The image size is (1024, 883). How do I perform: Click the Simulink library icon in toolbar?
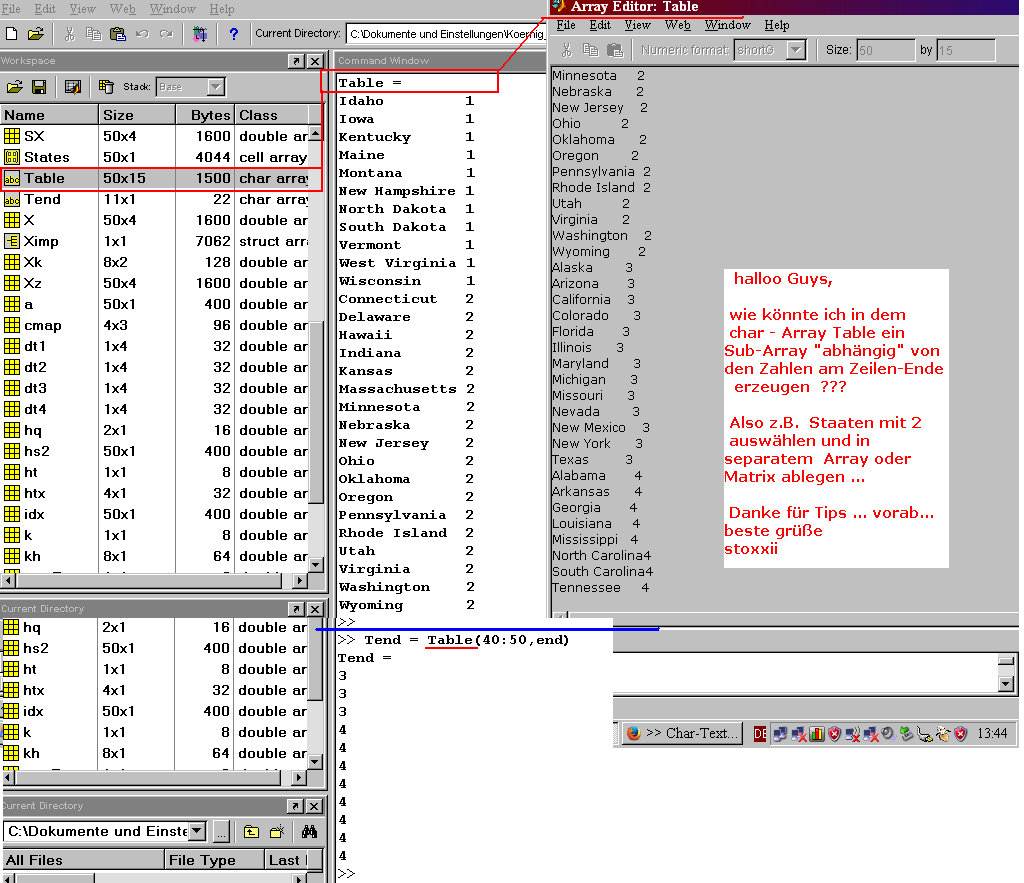(198, 34)
